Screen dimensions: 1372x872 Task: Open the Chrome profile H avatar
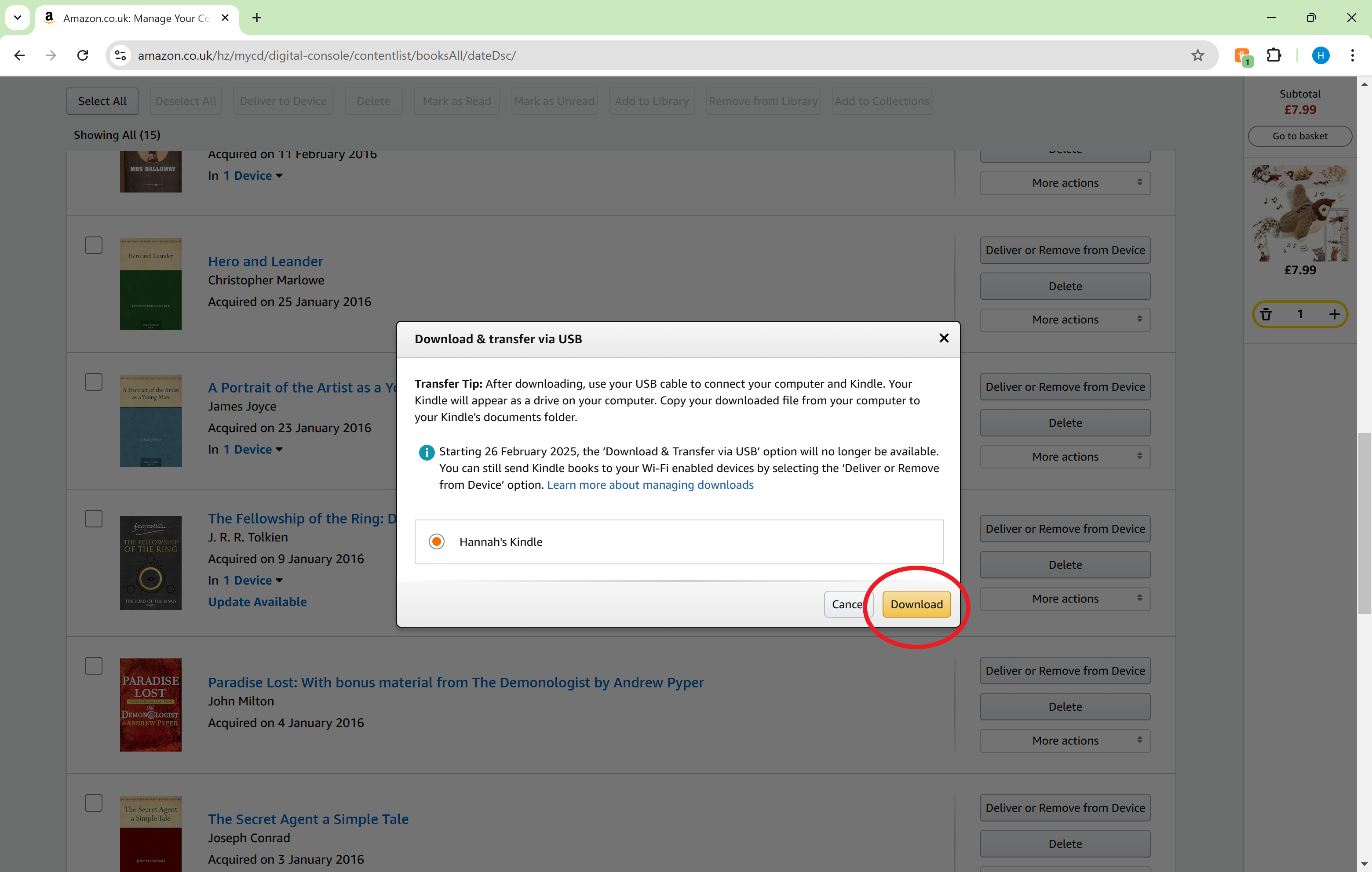pyautogui.click(x=1320, y=55)
